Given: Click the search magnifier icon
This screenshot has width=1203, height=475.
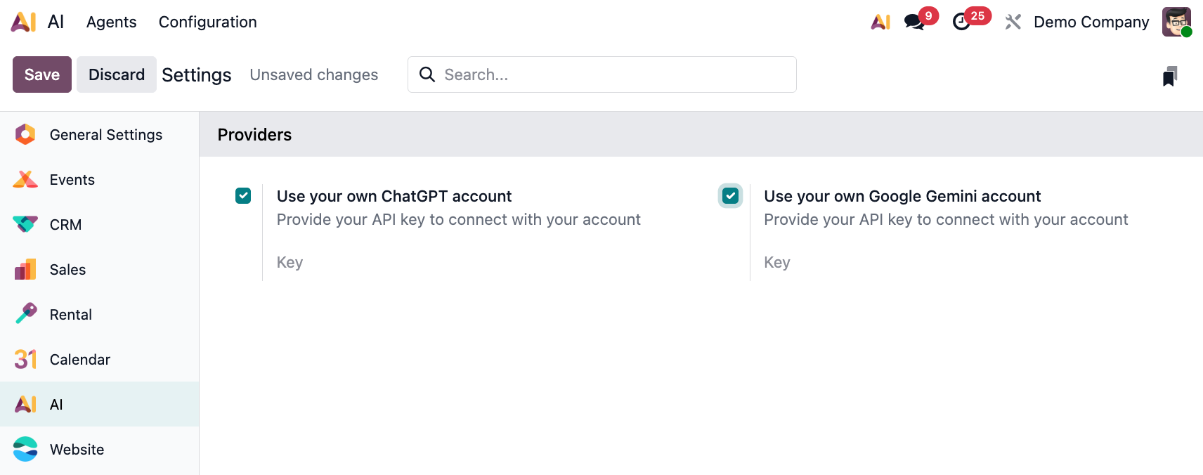Looking at the screenshot, I should coord(427,75).
